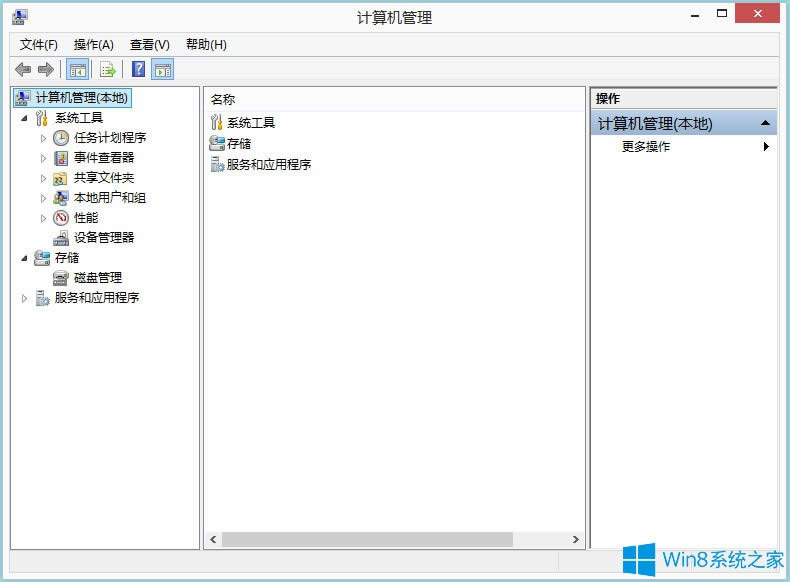Expand the 任务计划程序 tree node
The width and height of the screenshot is (790, 582).
tap(43, 138)
